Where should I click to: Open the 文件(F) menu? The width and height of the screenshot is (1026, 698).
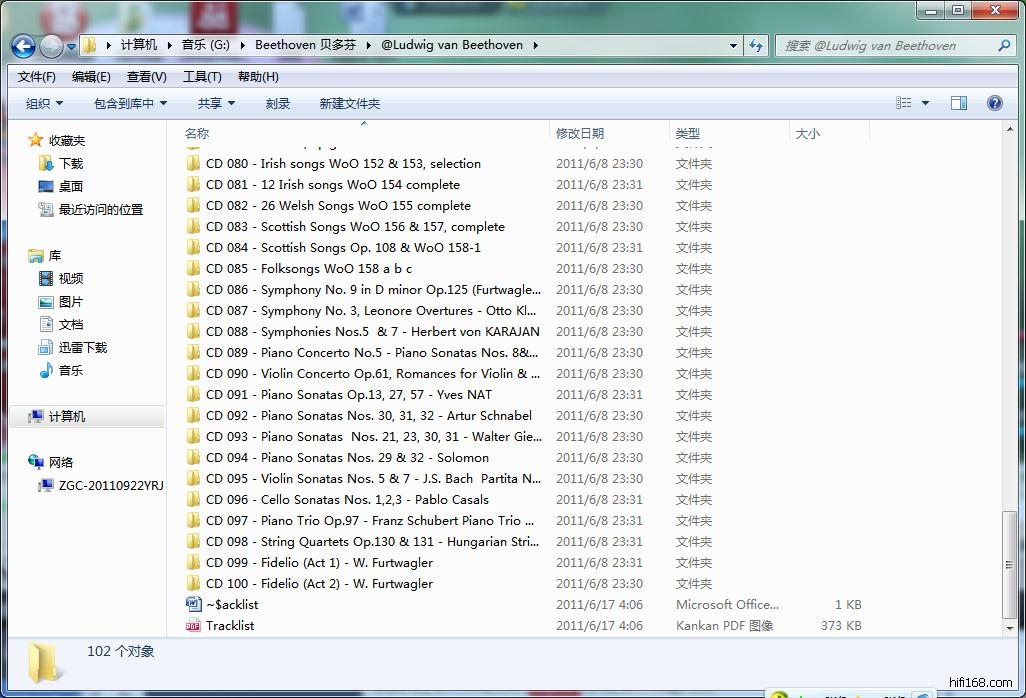[x=37, y=77]
